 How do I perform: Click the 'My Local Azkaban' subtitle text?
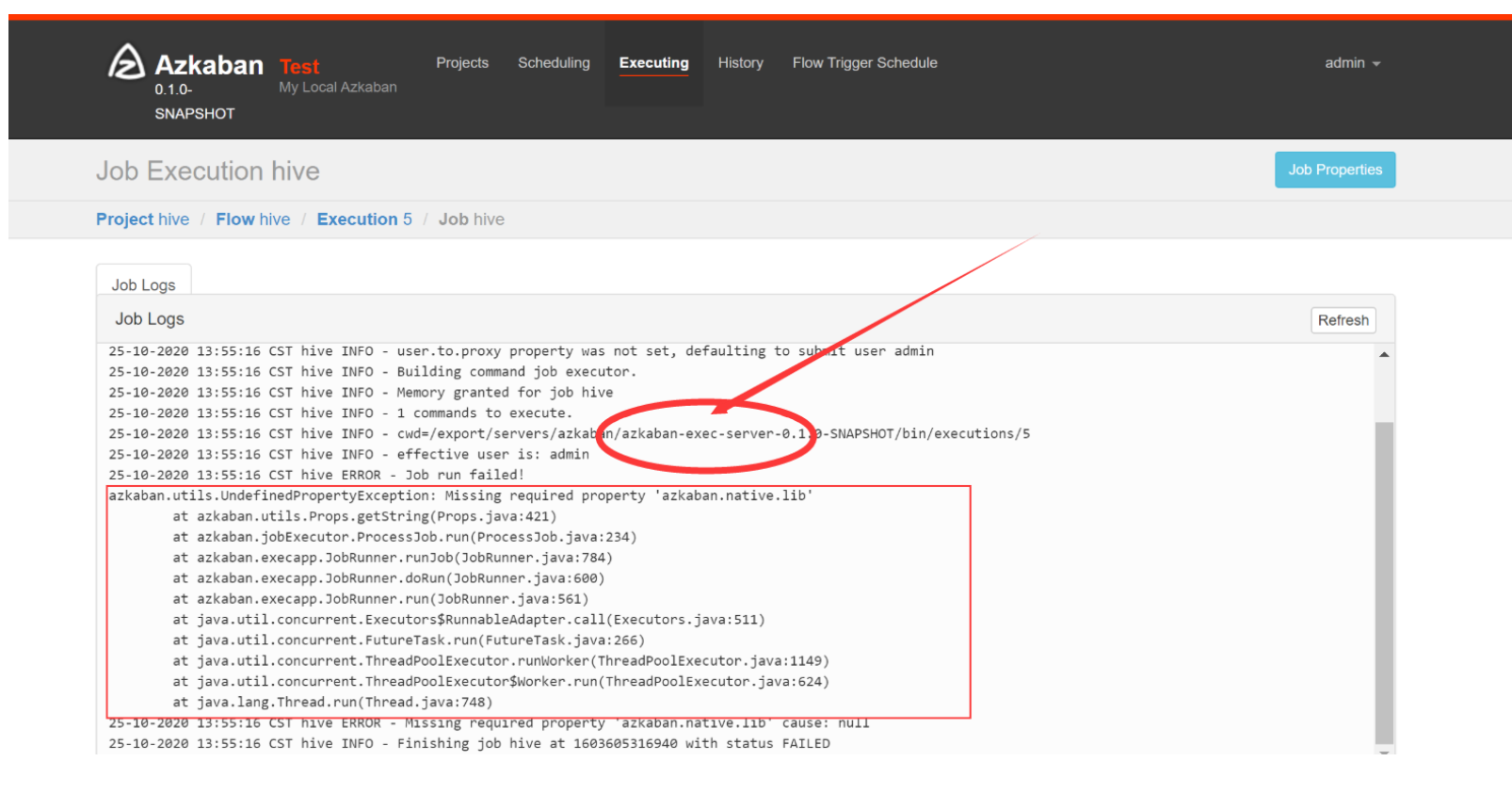click(x=338, y=87)
